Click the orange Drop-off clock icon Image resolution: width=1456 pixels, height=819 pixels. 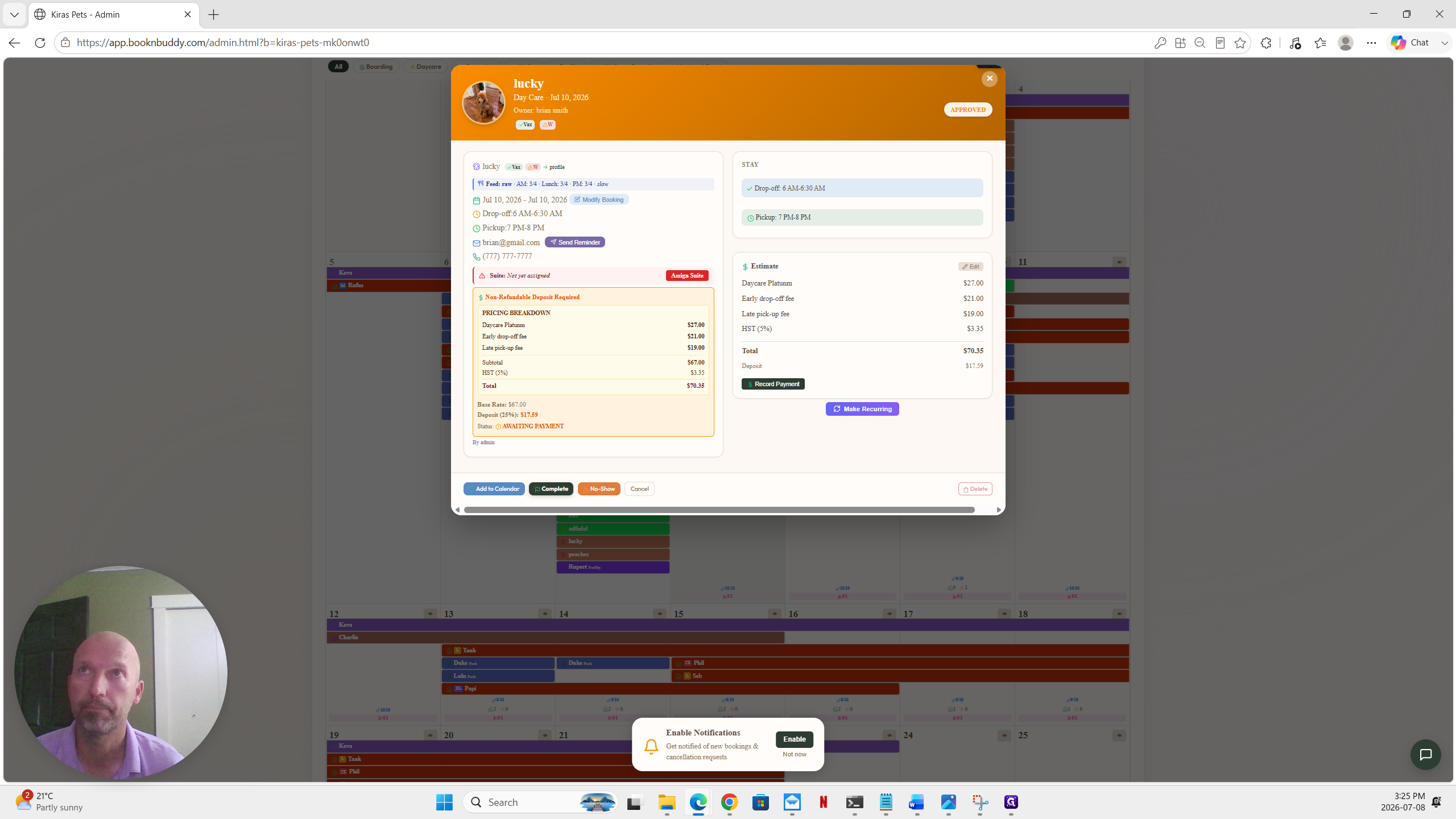click(477, 214)
